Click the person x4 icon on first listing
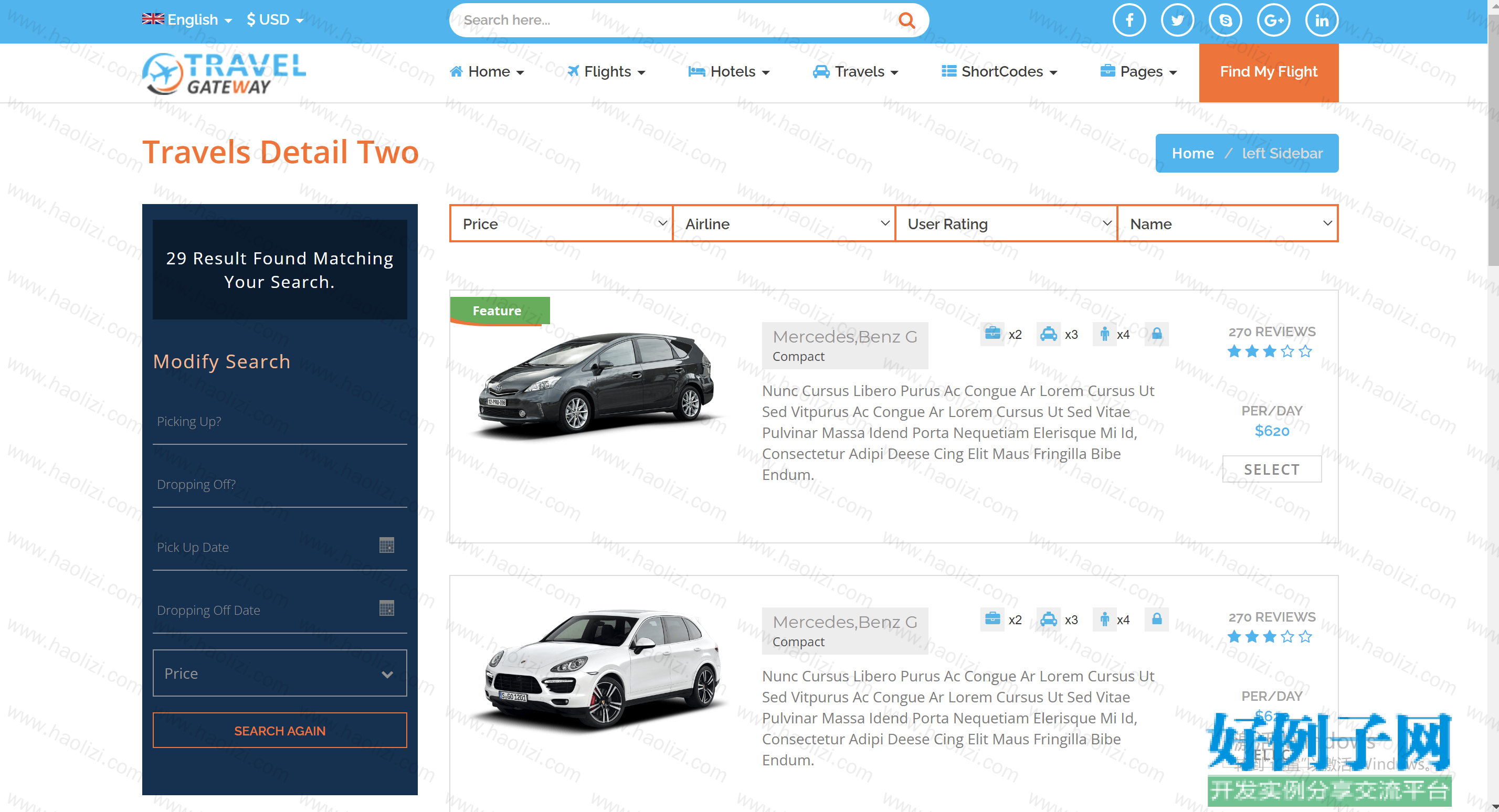The image size is (1499, 812). tap(1104, 334)
